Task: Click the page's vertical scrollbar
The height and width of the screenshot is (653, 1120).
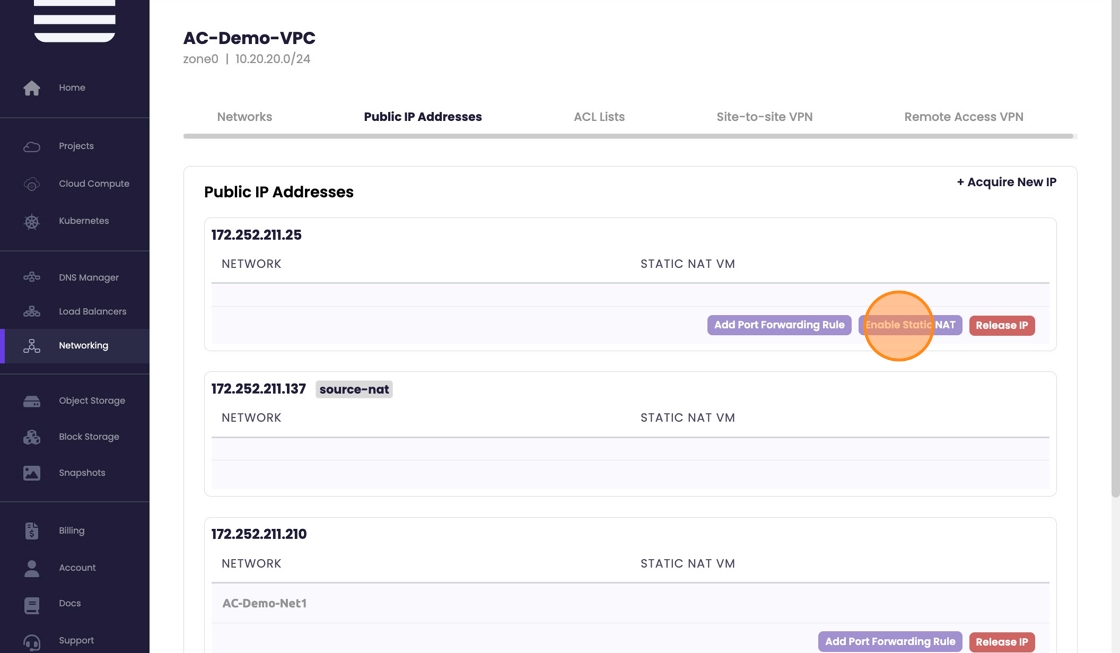Action: pyautogui.click(x=1115, y=250)
